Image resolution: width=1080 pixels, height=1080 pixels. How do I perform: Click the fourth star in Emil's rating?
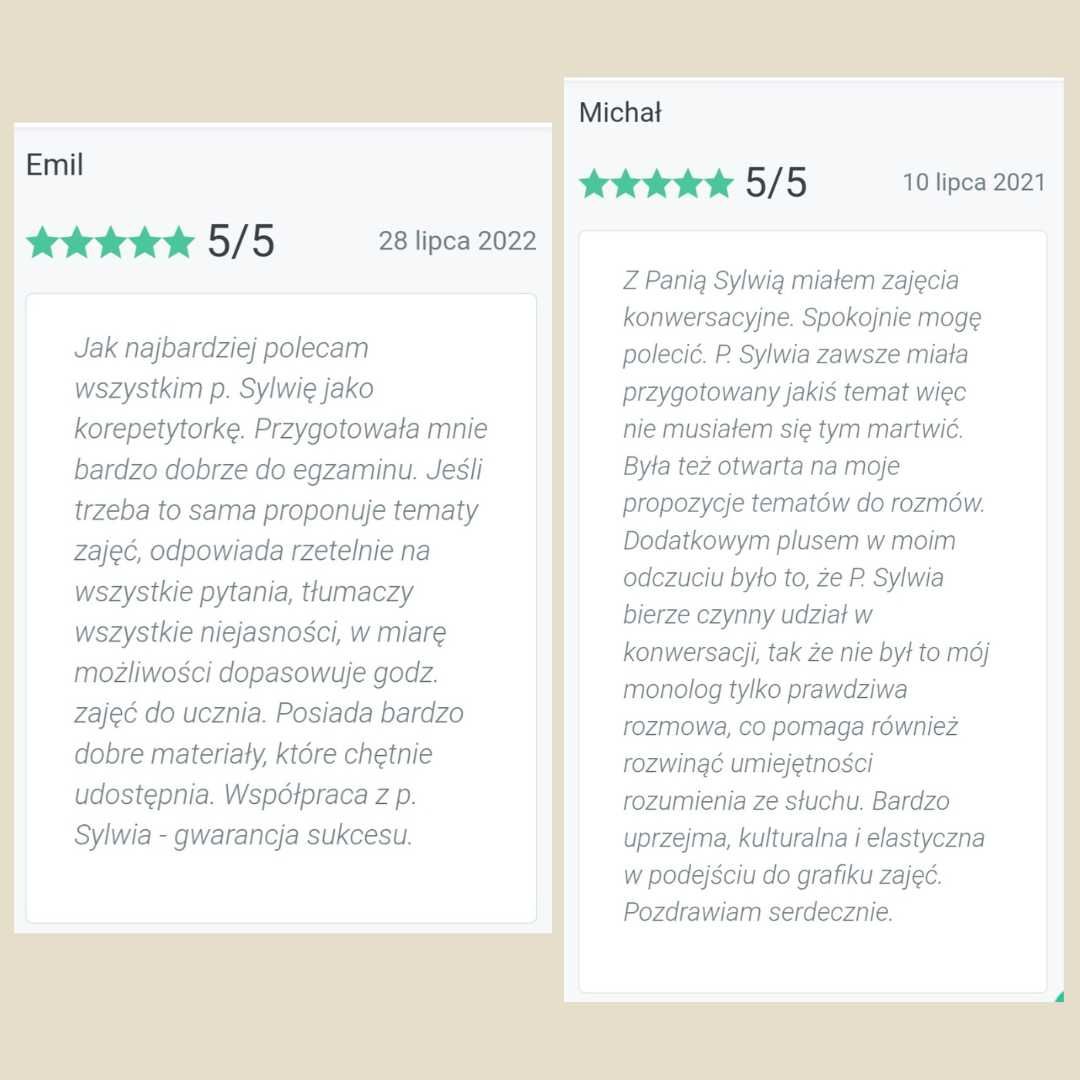pos(145,242)
